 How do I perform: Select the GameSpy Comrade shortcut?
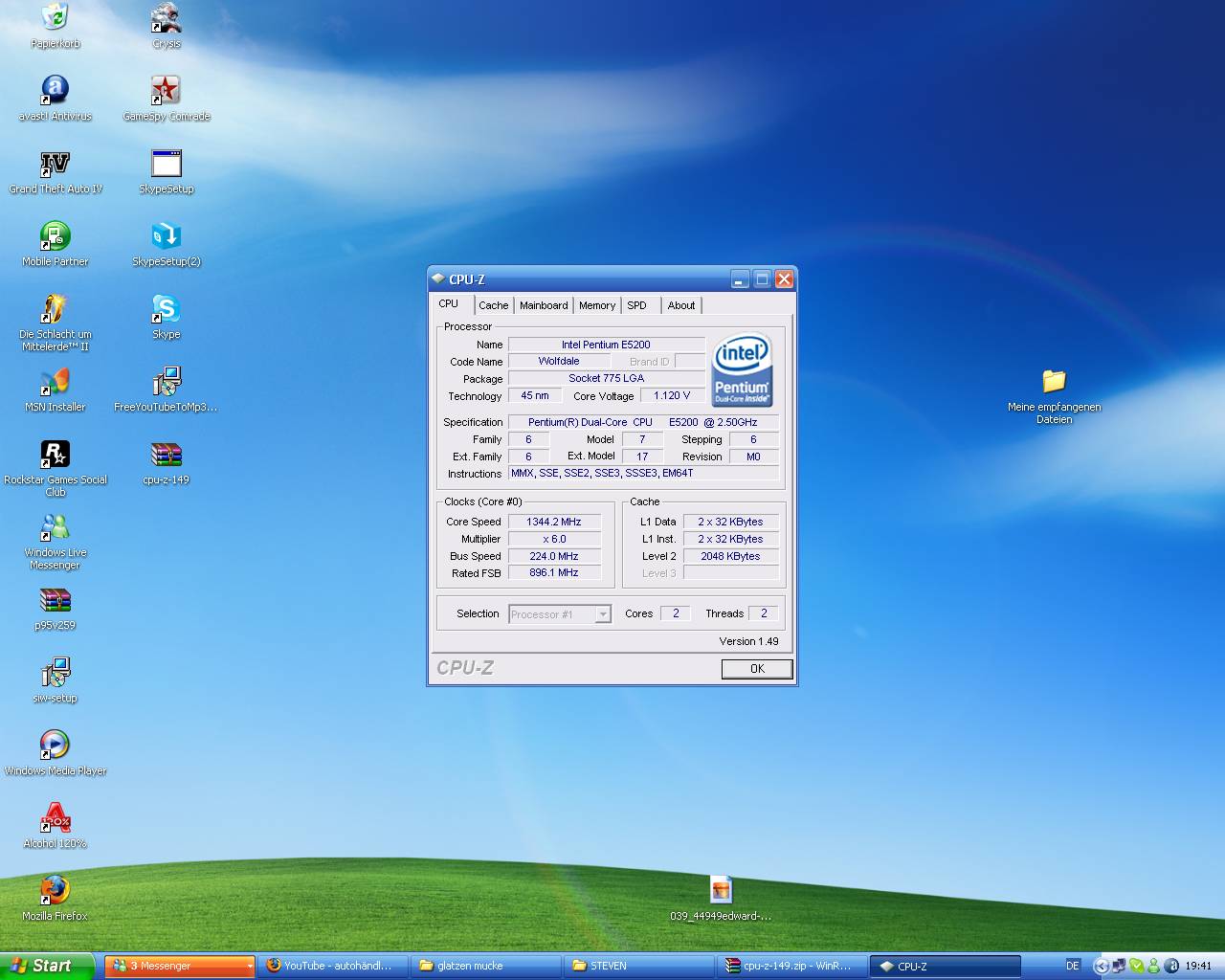tap(167, 90)
